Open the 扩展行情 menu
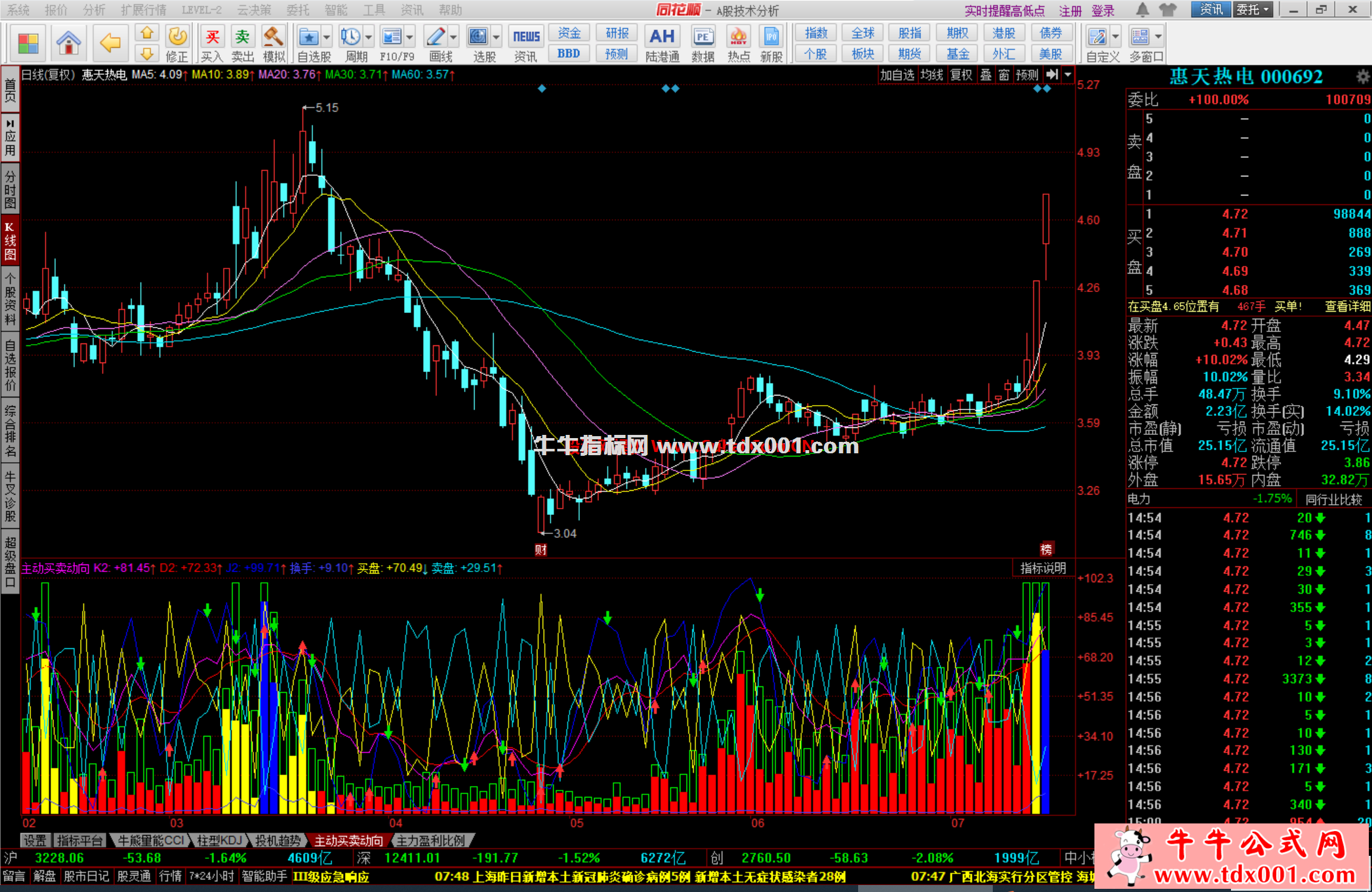Viewport: 1372px width, 892px height. (x=144, y=10)
